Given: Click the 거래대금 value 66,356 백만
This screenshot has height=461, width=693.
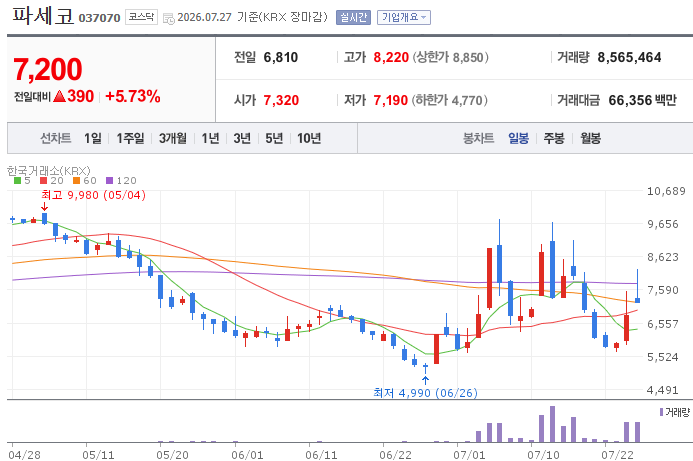Looking at the screenshot, I should (x=642, y=100).
